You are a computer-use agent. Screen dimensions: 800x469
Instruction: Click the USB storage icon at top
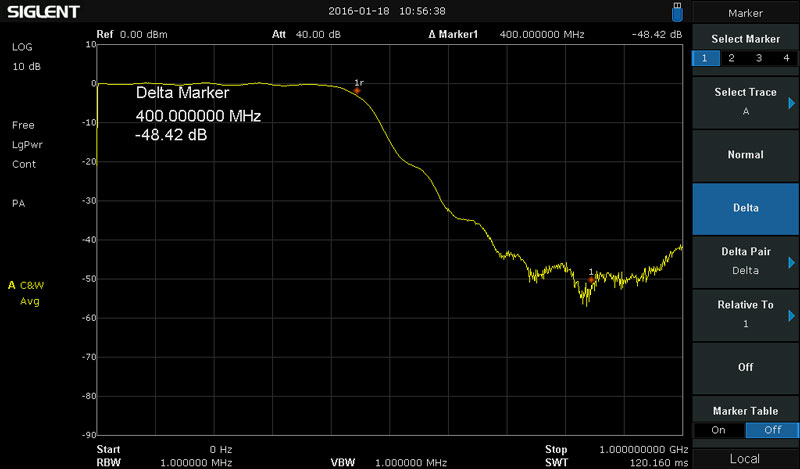point(679,11)
